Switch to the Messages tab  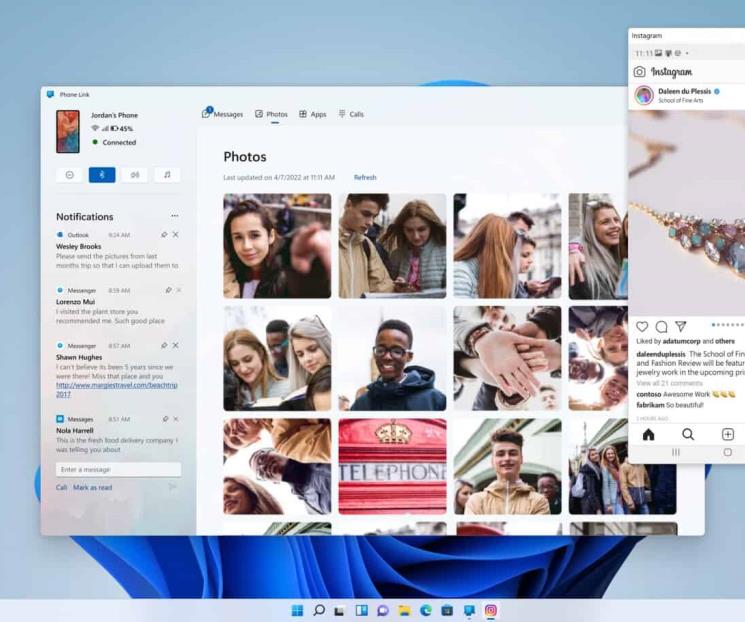point(223,114)
